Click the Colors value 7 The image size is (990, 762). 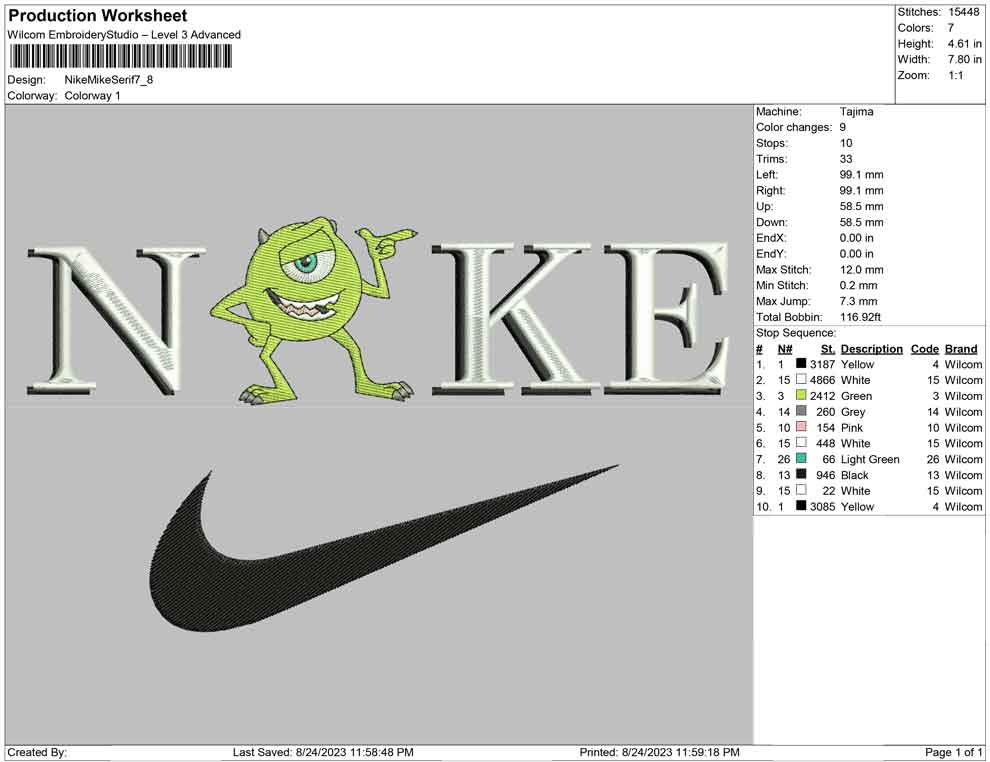(951, 28)
